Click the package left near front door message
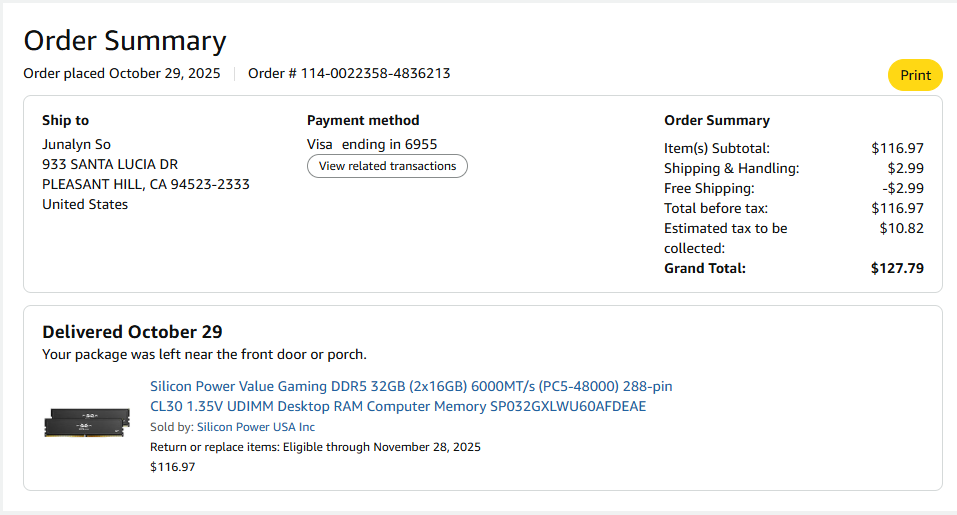The height and width of the screenshot is (515, 957). (204, 354)
